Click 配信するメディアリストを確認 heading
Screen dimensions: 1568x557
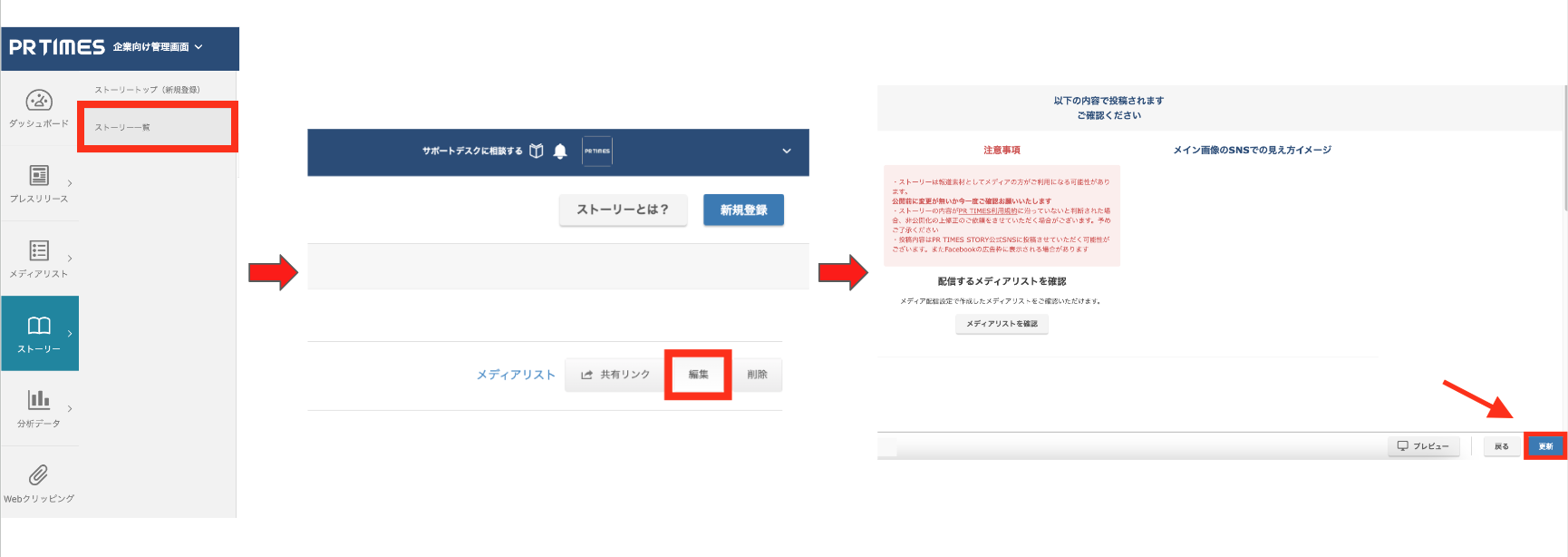click(1002, 281)
